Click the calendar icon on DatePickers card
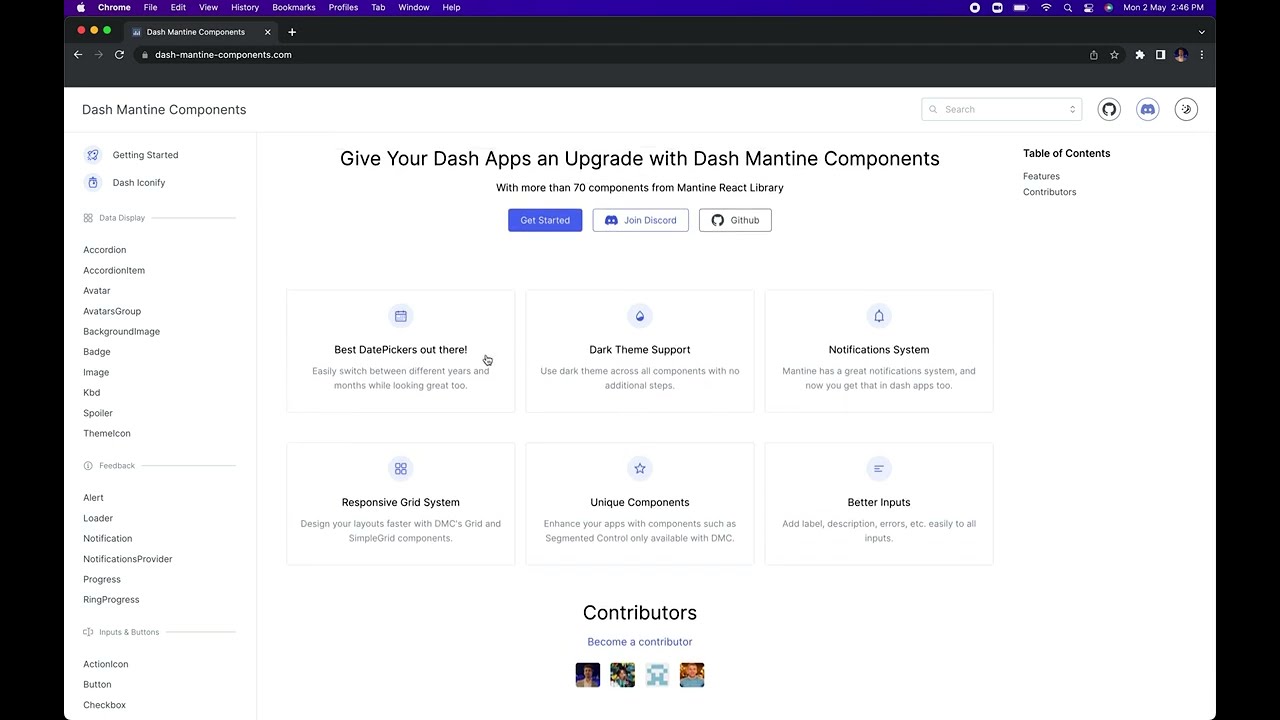 tap(401, 316)
